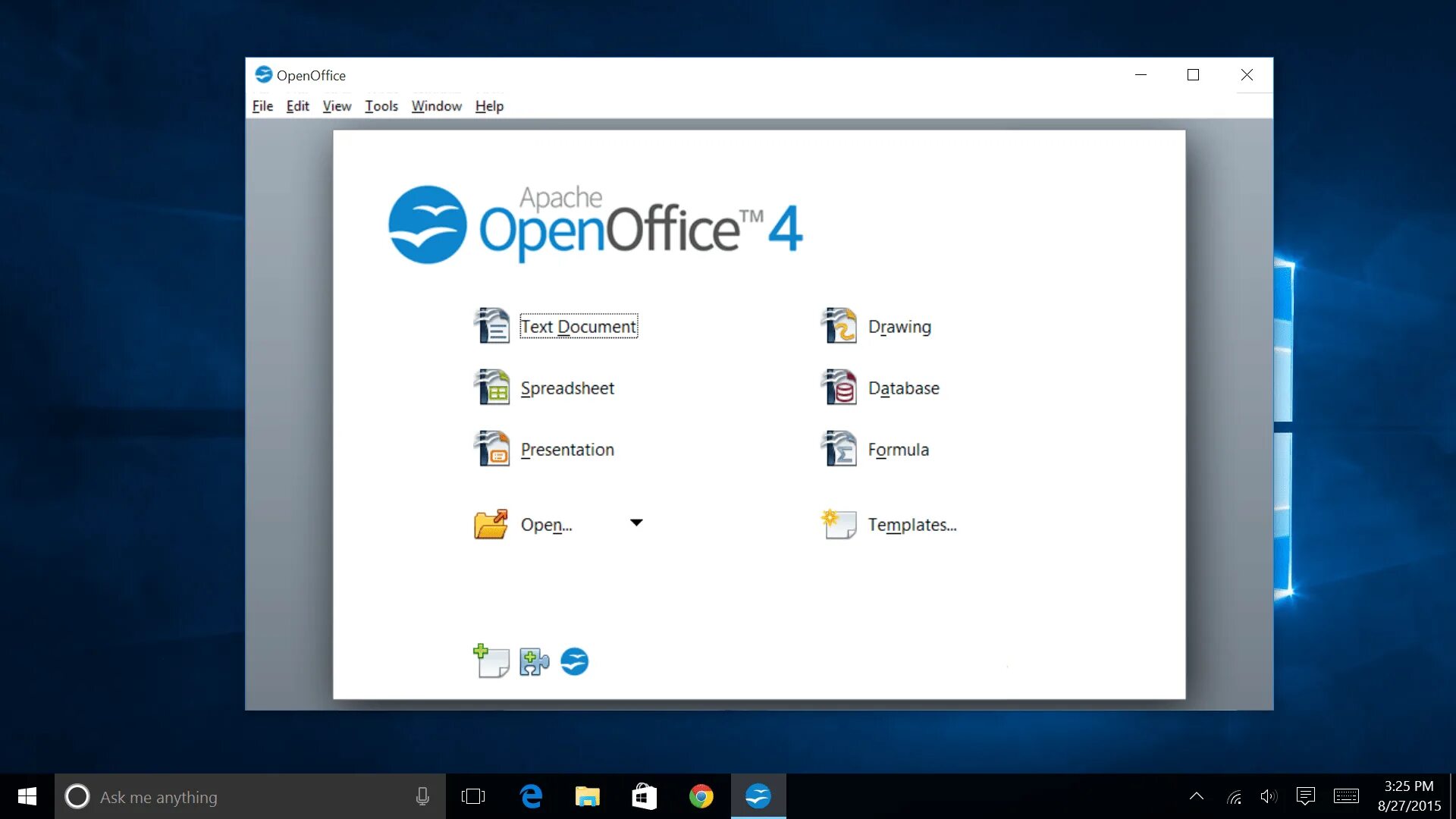Screen dimensions: 1456x819
Task: Click the Help menu item
Action: 490,106
